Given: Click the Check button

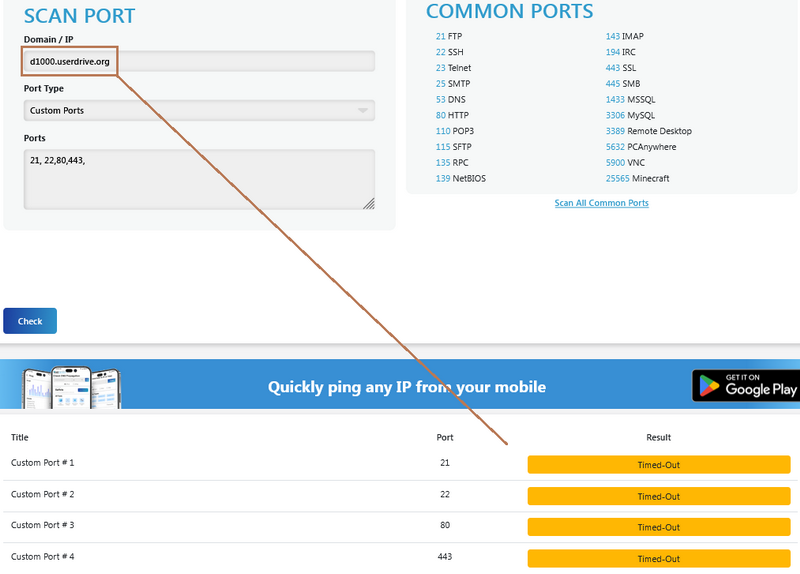Looking at the screenshot, I should point(30,321).
